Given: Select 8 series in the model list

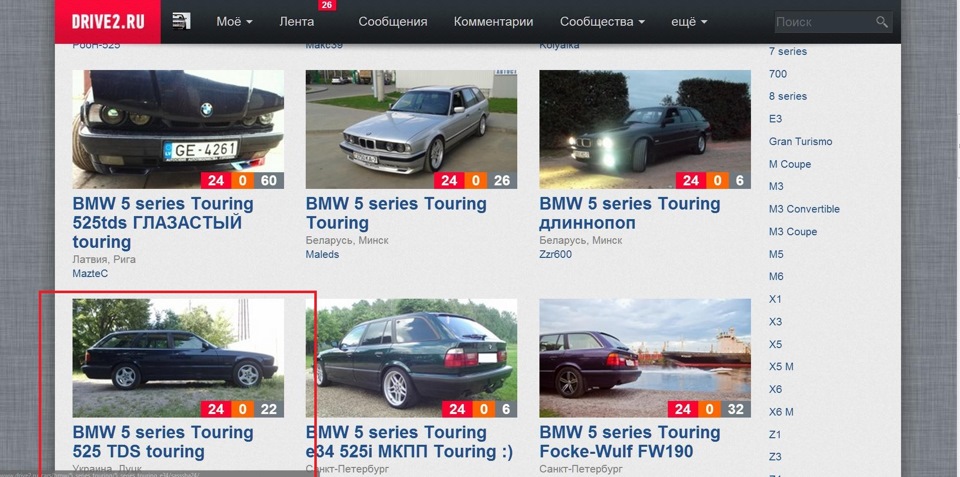Looking at the screenshot, I should point(788,96).
